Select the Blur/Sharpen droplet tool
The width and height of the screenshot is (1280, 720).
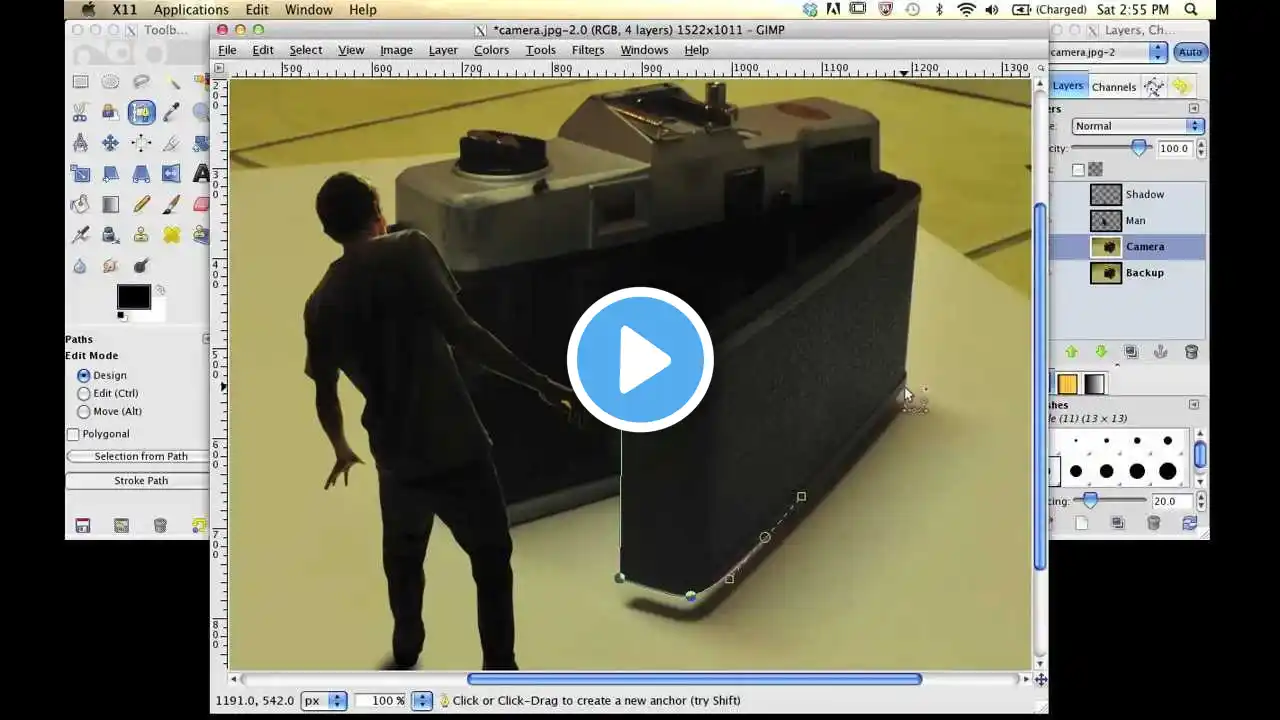pos(80,266)
